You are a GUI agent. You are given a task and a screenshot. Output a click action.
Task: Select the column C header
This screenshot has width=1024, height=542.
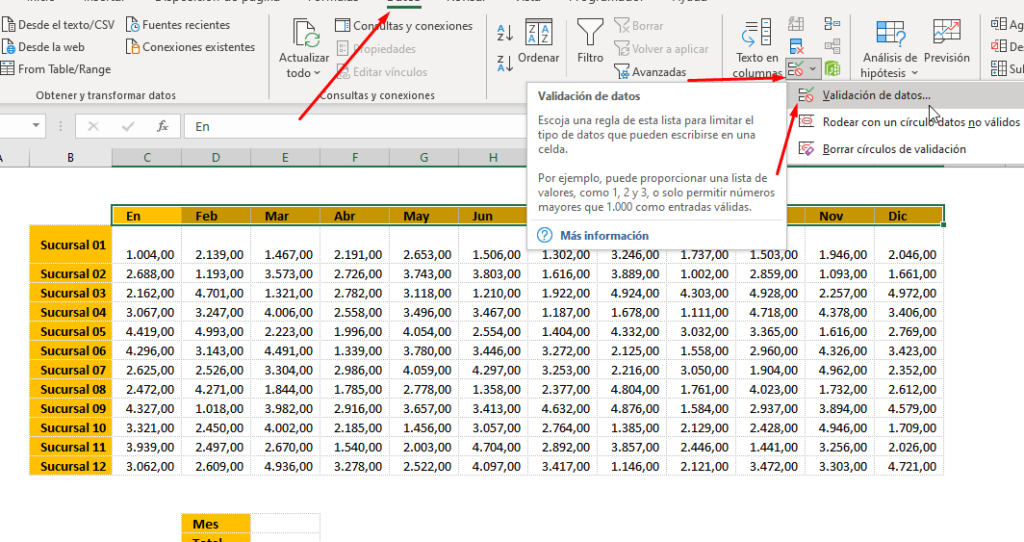pyautogui.click(x=147, y=157)
